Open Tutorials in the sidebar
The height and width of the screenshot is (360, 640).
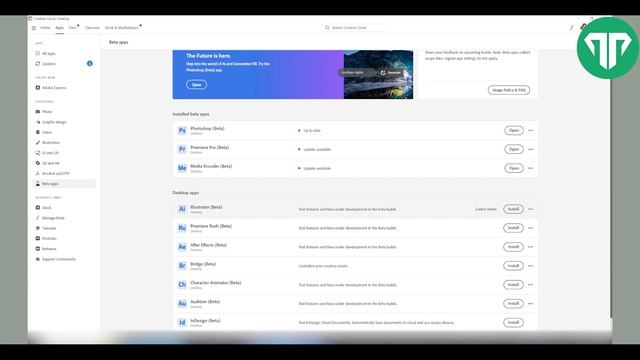(x=46, y=228)
